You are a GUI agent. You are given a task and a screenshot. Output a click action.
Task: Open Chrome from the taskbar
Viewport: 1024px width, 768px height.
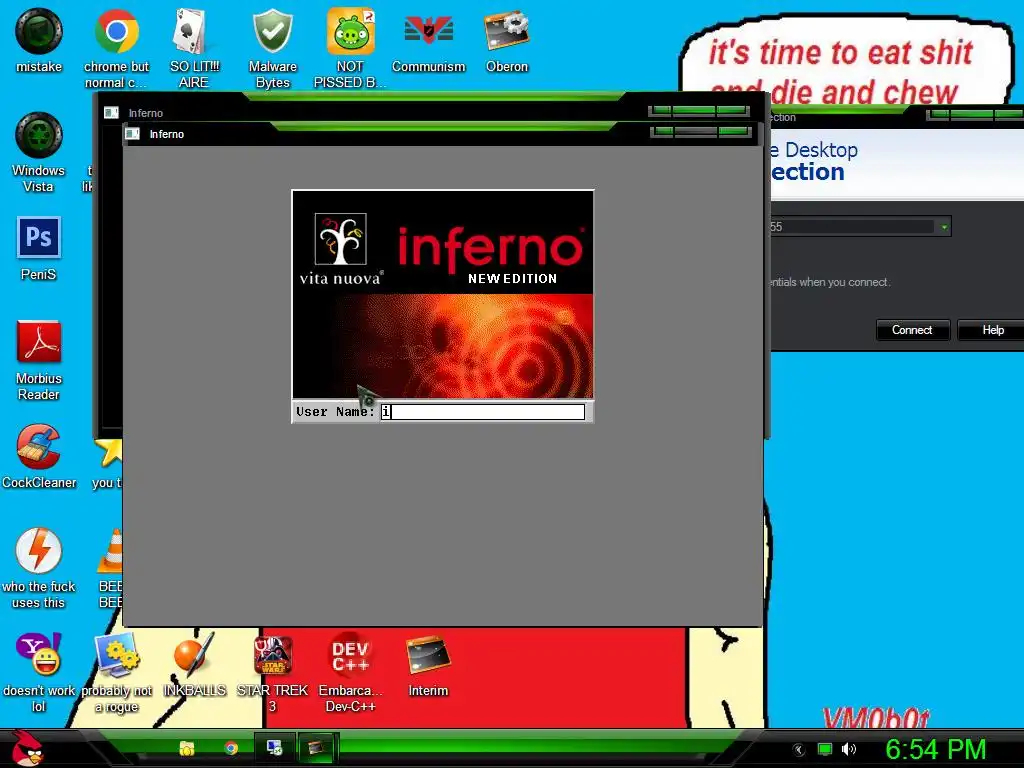[231, 748]
